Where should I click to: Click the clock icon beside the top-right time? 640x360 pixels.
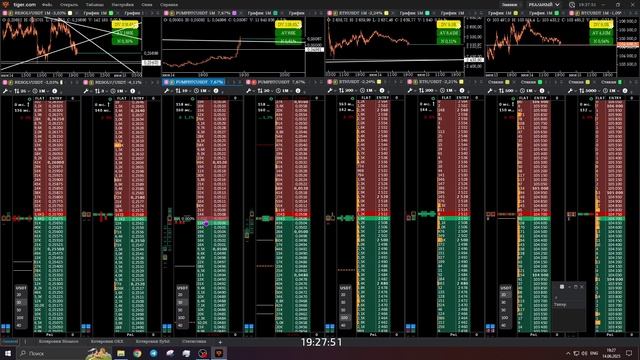click(572, 5)
